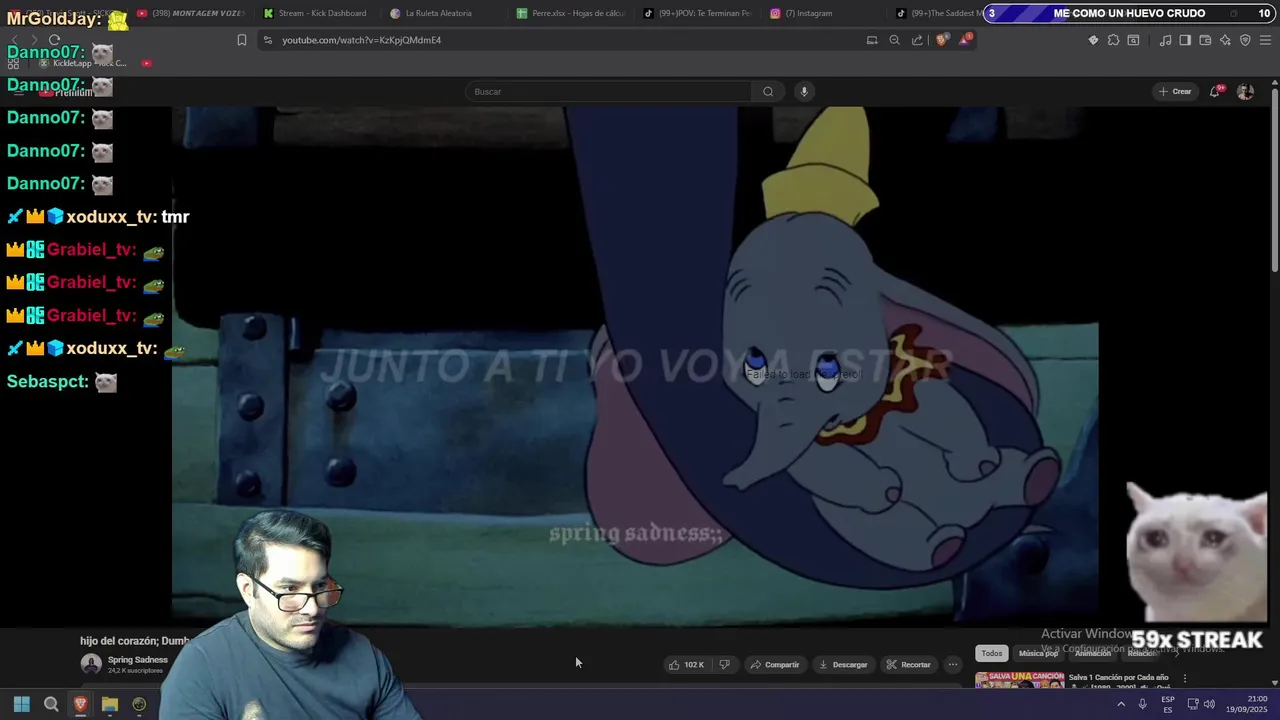Open more actions three-dot menu under video
The height and width of the screenshot is (720, 1280).
(x=953, y=665)
